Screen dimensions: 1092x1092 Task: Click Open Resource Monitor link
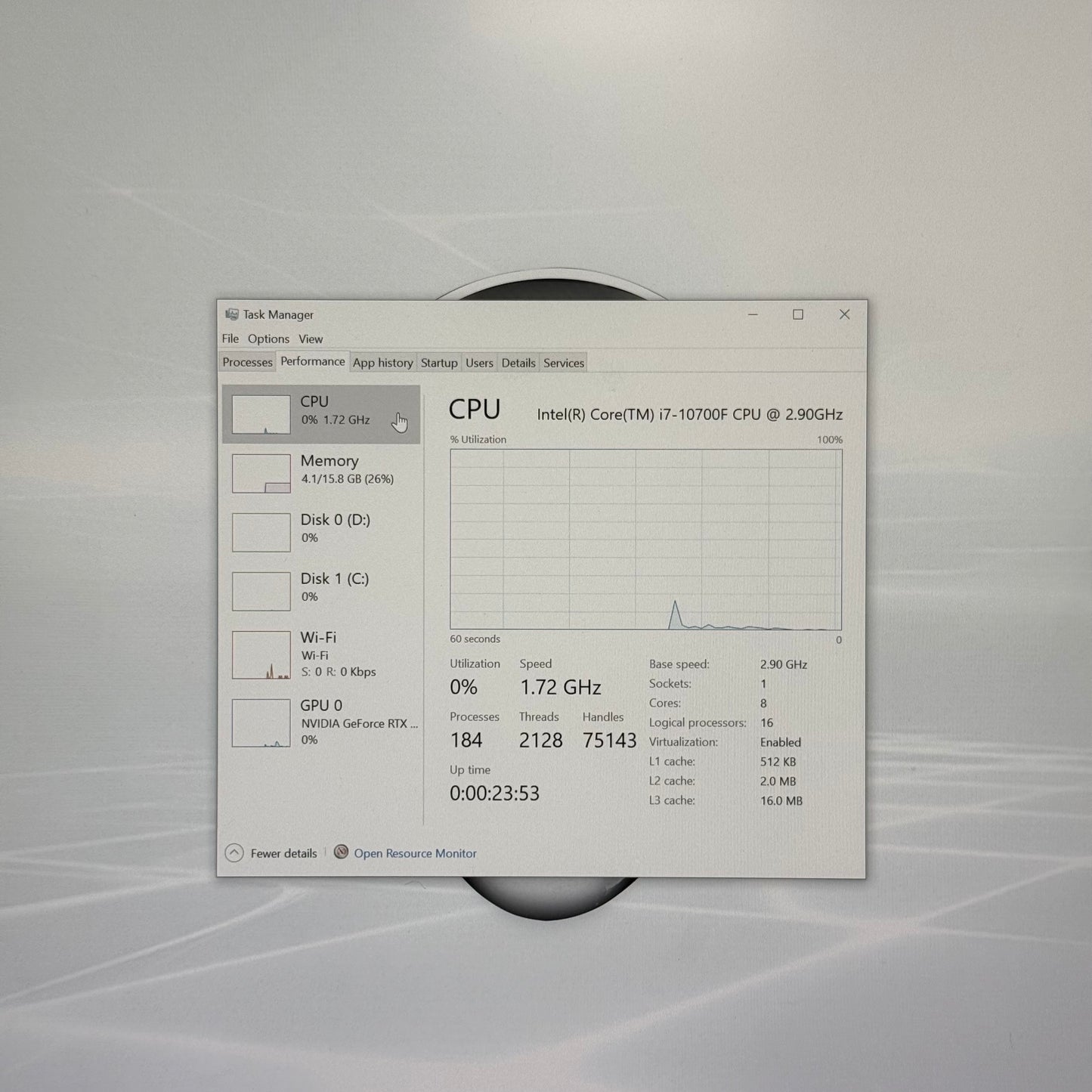pos(415,853)
